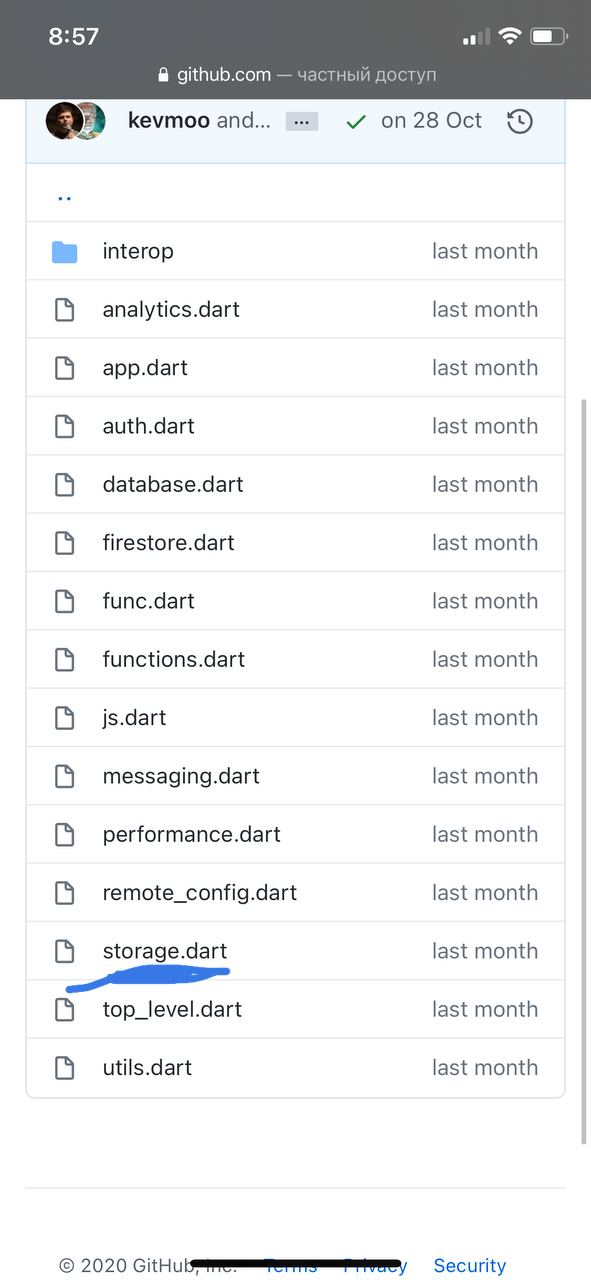Open storage.dart file

pyautogui.click(x=165, y=951)
